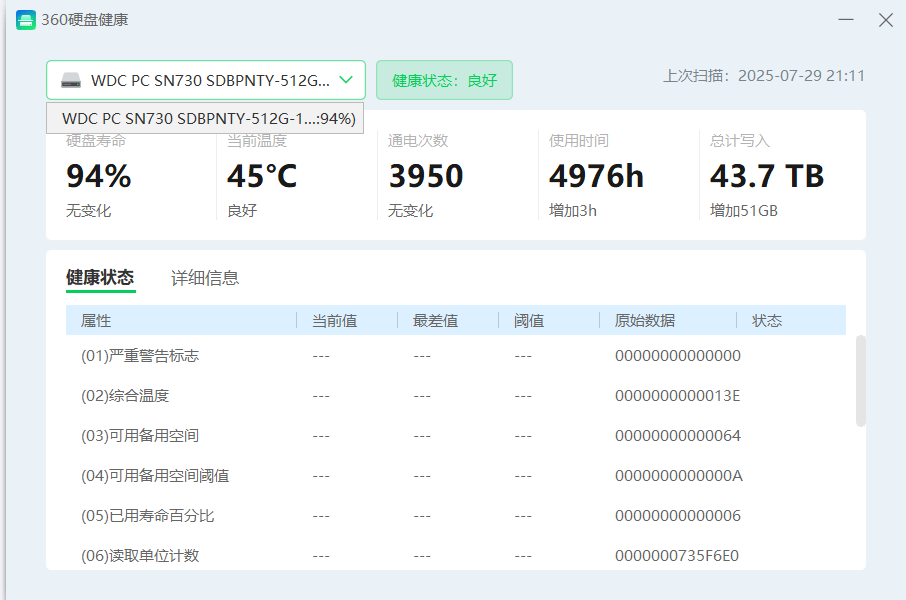906x600 pixels.
Task: Click the 属性 column header
Action: coord(96,321)
